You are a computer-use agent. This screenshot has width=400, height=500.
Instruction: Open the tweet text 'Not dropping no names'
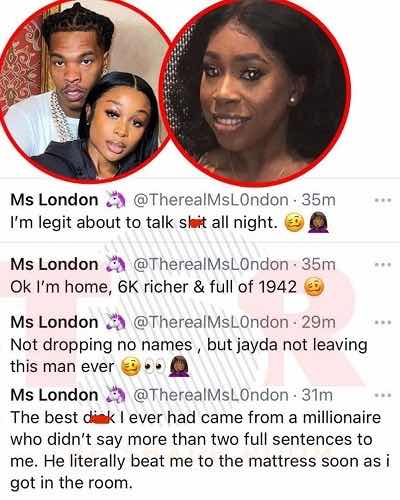[x=189, y=356]
